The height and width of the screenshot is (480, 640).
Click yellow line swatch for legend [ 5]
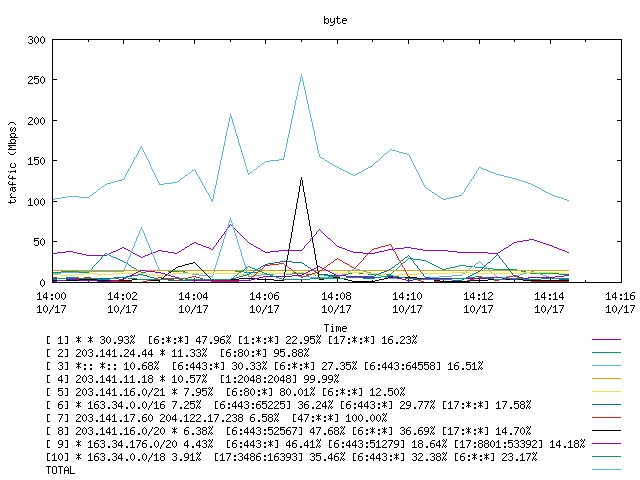point(606,392)
